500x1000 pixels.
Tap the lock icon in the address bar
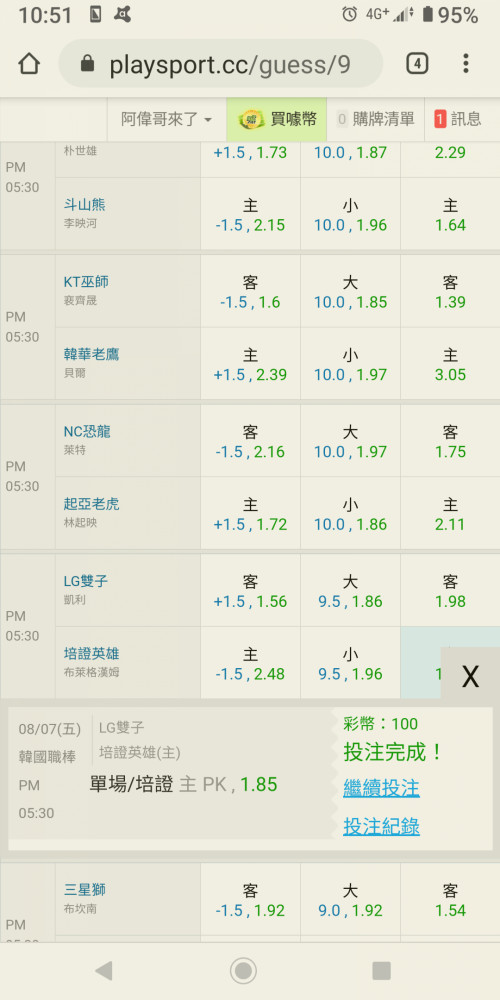tap(87, 64)
